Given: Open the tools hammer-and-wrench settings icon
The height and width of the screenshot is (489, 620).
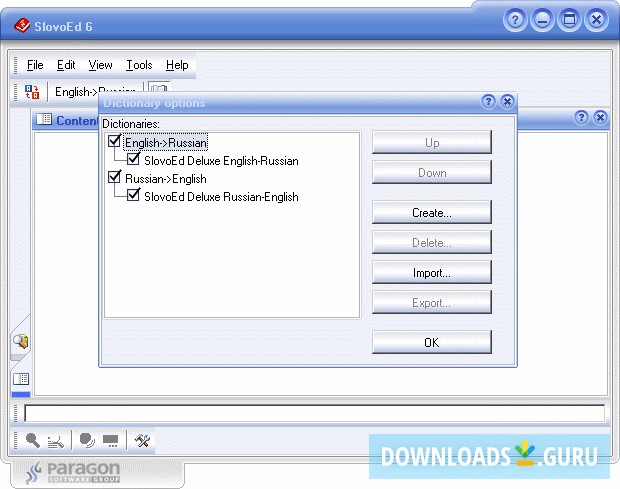Looking at the screenshot, I should pos(142,440).
